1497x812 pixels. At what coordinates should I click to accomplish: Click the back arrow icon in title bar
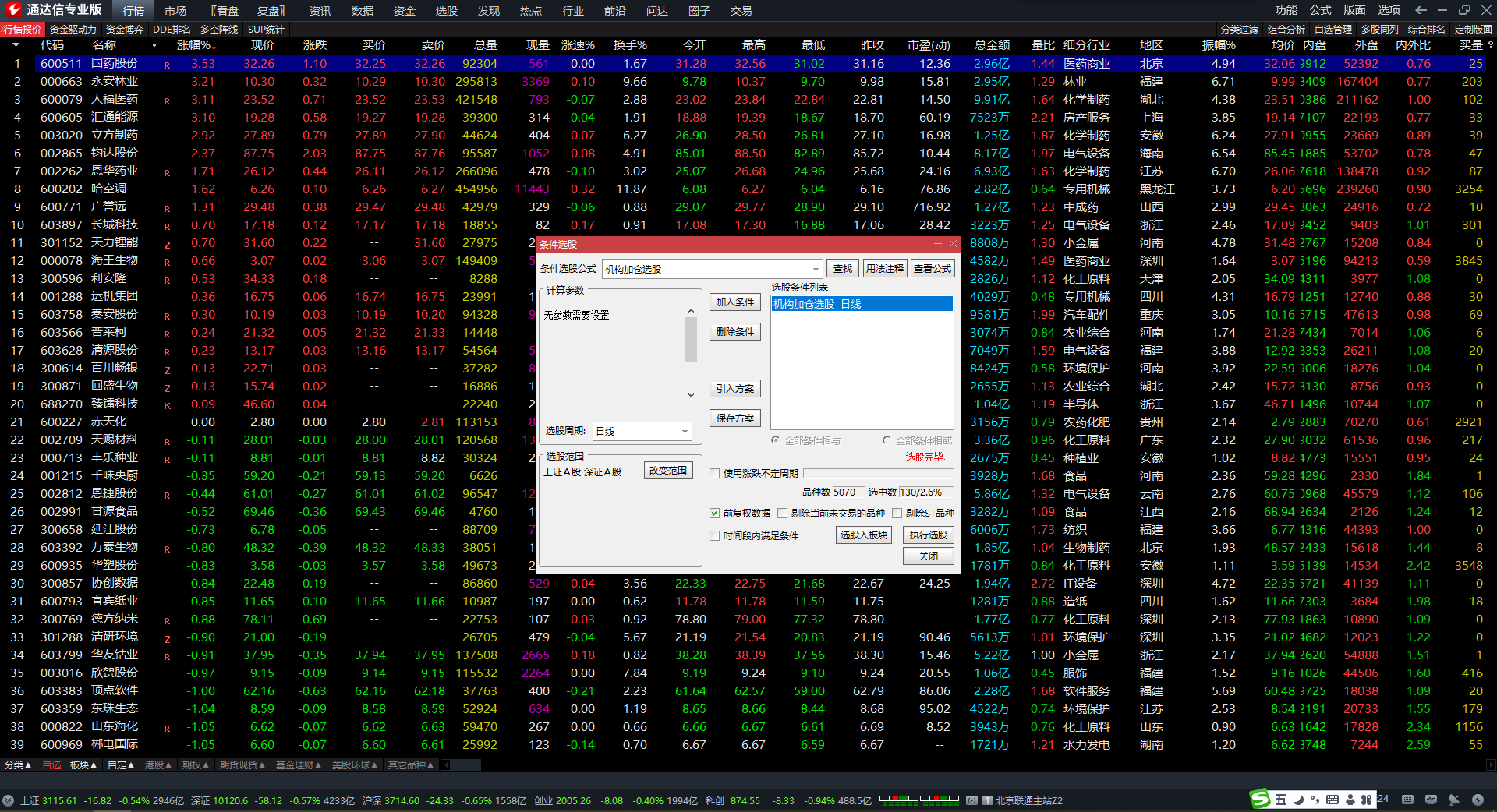1421,10
